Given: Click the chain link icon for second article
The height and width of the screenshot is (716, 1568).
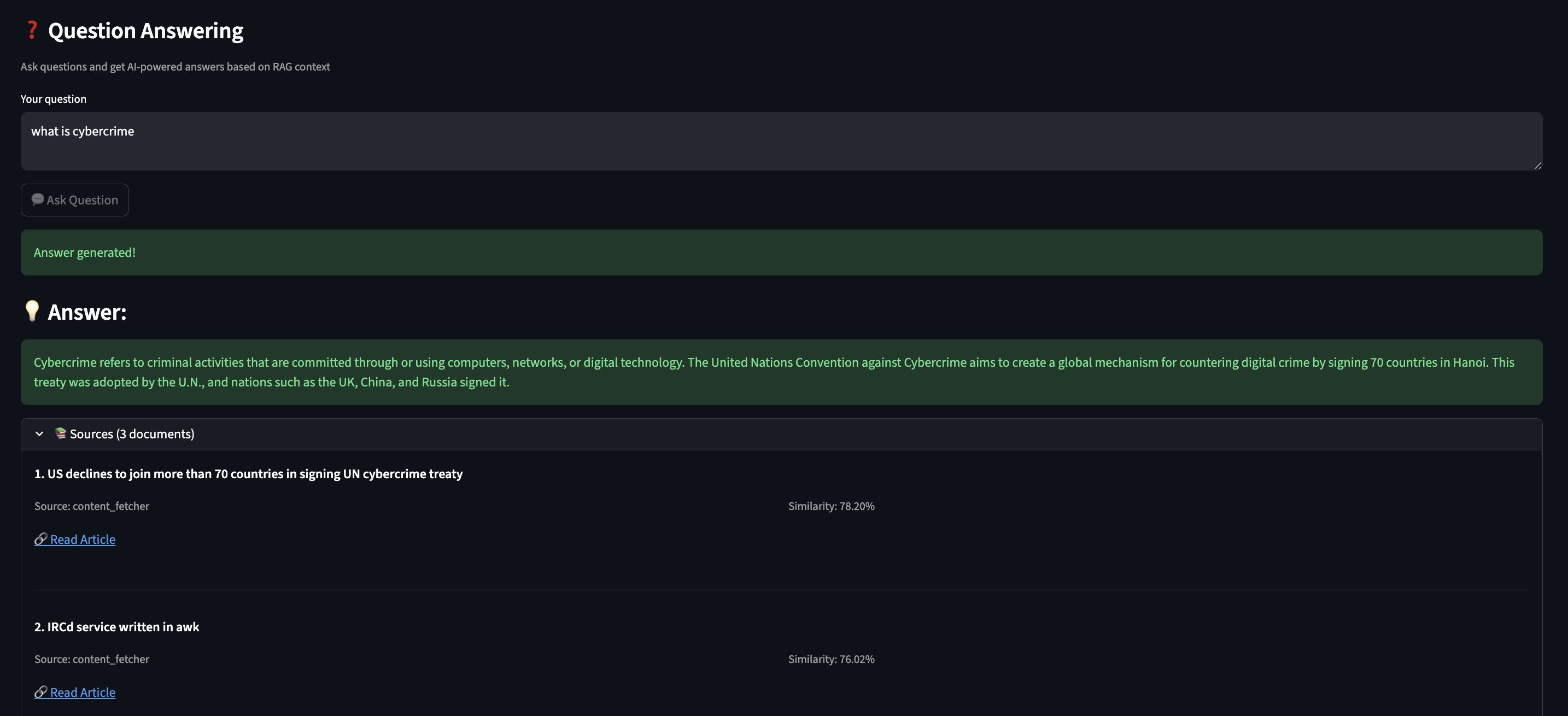Looking at the screenshot, I should coord(41,691).
